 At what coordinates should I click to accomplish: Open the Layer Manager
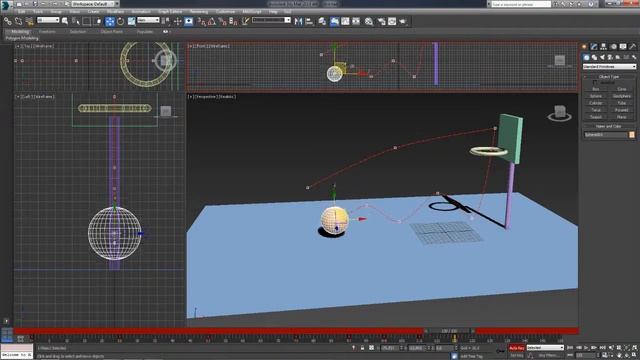point(322,21)
